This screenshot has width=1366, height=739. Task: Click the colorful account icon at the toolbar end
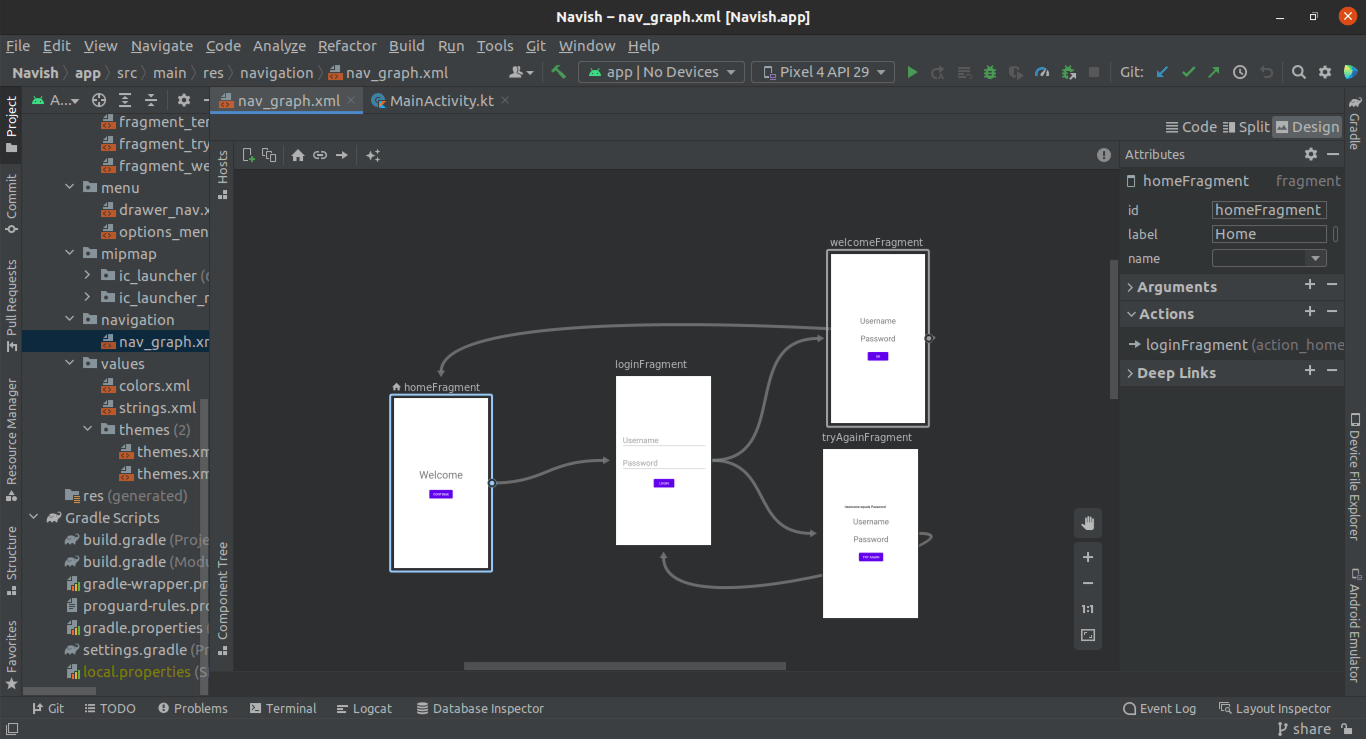1352,72
